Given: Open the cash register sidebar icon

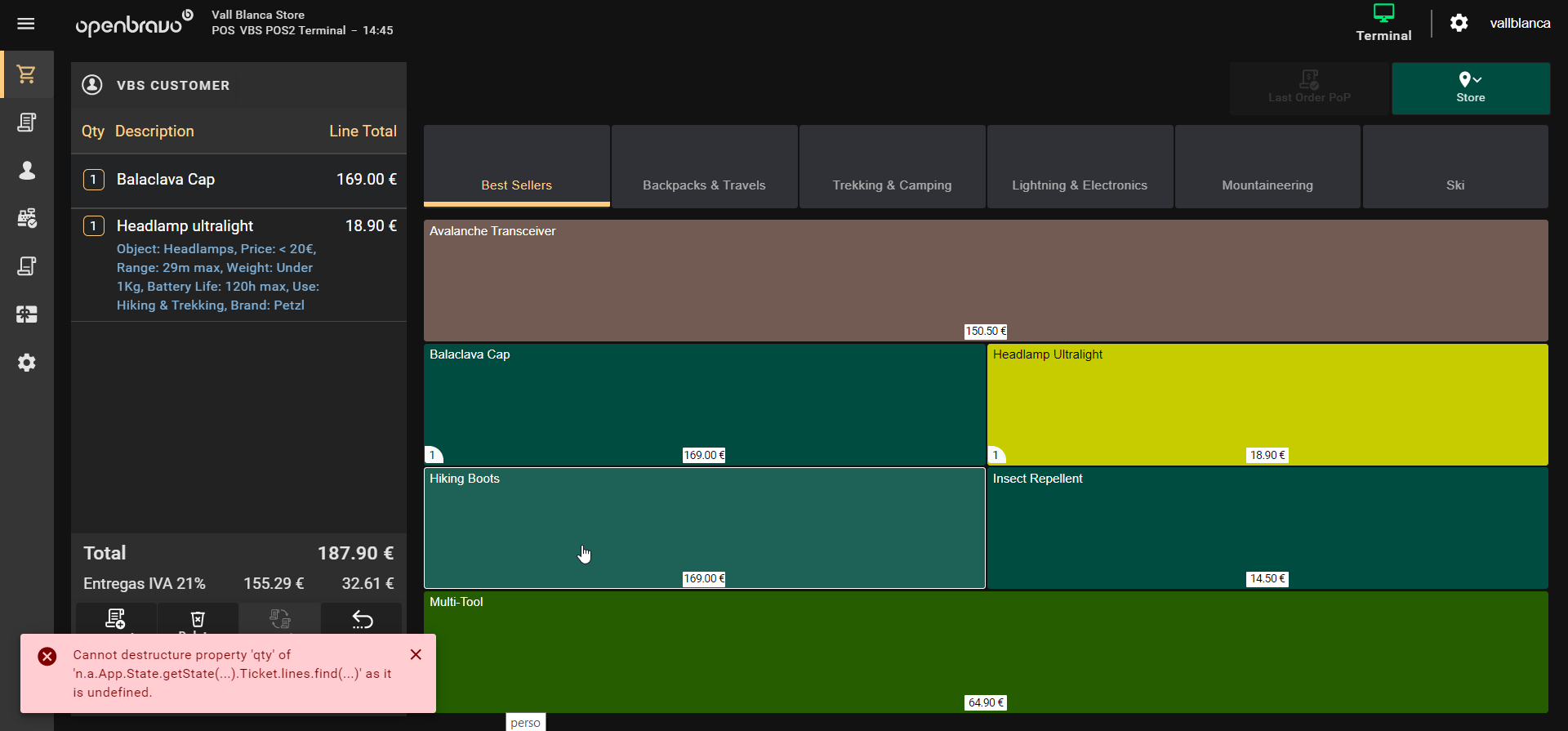Looking at the screenshot, I should (26, 218).
